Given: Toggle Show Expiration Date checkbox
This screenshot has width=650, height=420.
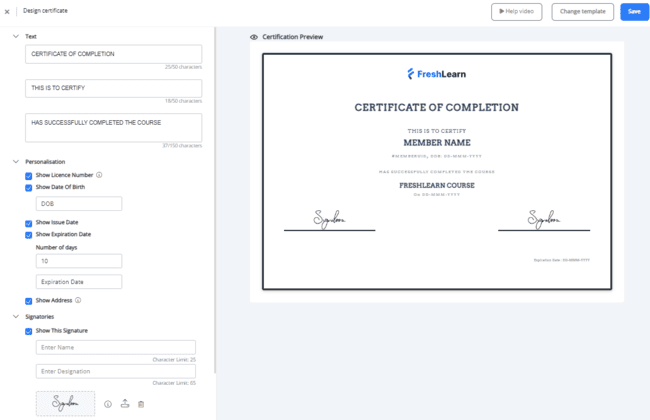Looking at the screenshot, I should tap(29, 235).
